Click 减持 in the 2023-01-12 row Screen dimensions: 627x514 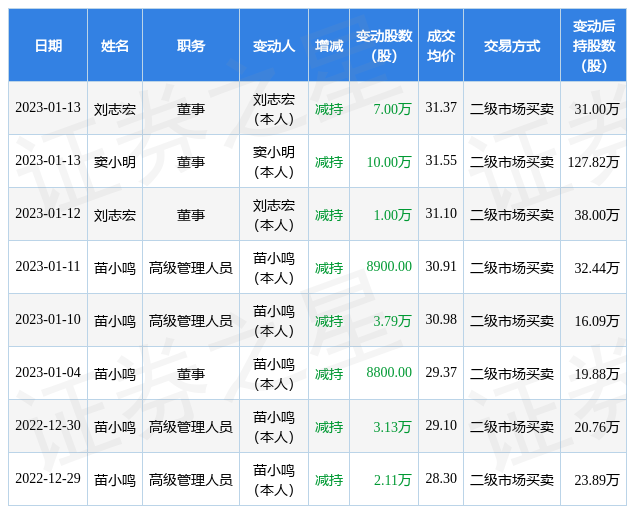pyautogui.click(x=329, y=215)
